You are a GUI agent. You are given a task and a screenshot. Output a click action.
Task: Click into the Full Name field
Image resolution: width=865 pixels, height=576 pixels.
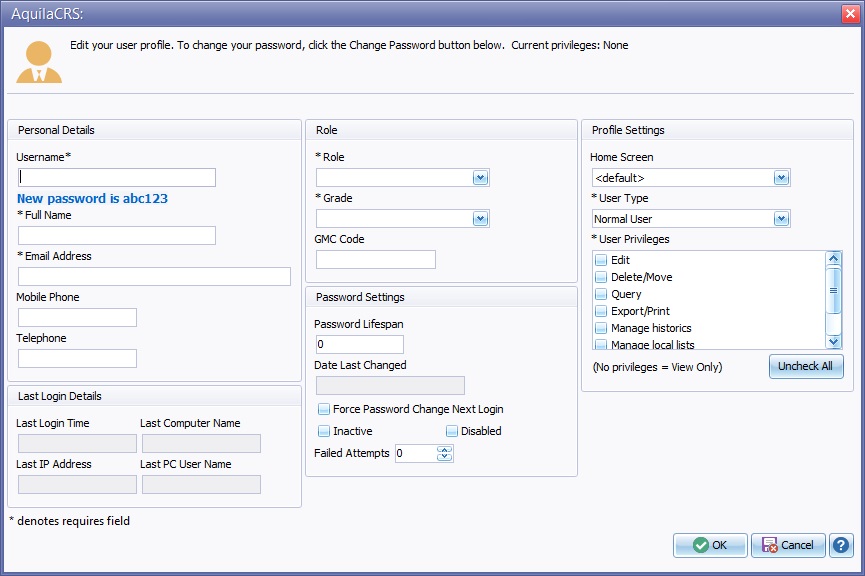click(117, 236)
